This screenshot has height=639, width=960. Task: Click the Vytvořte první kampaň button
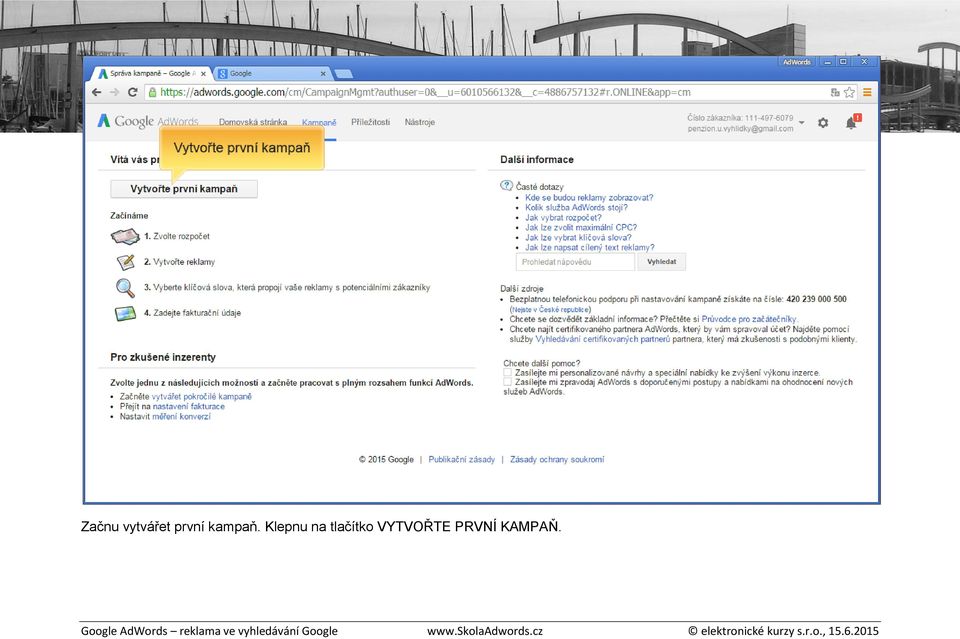pos(184,189)
